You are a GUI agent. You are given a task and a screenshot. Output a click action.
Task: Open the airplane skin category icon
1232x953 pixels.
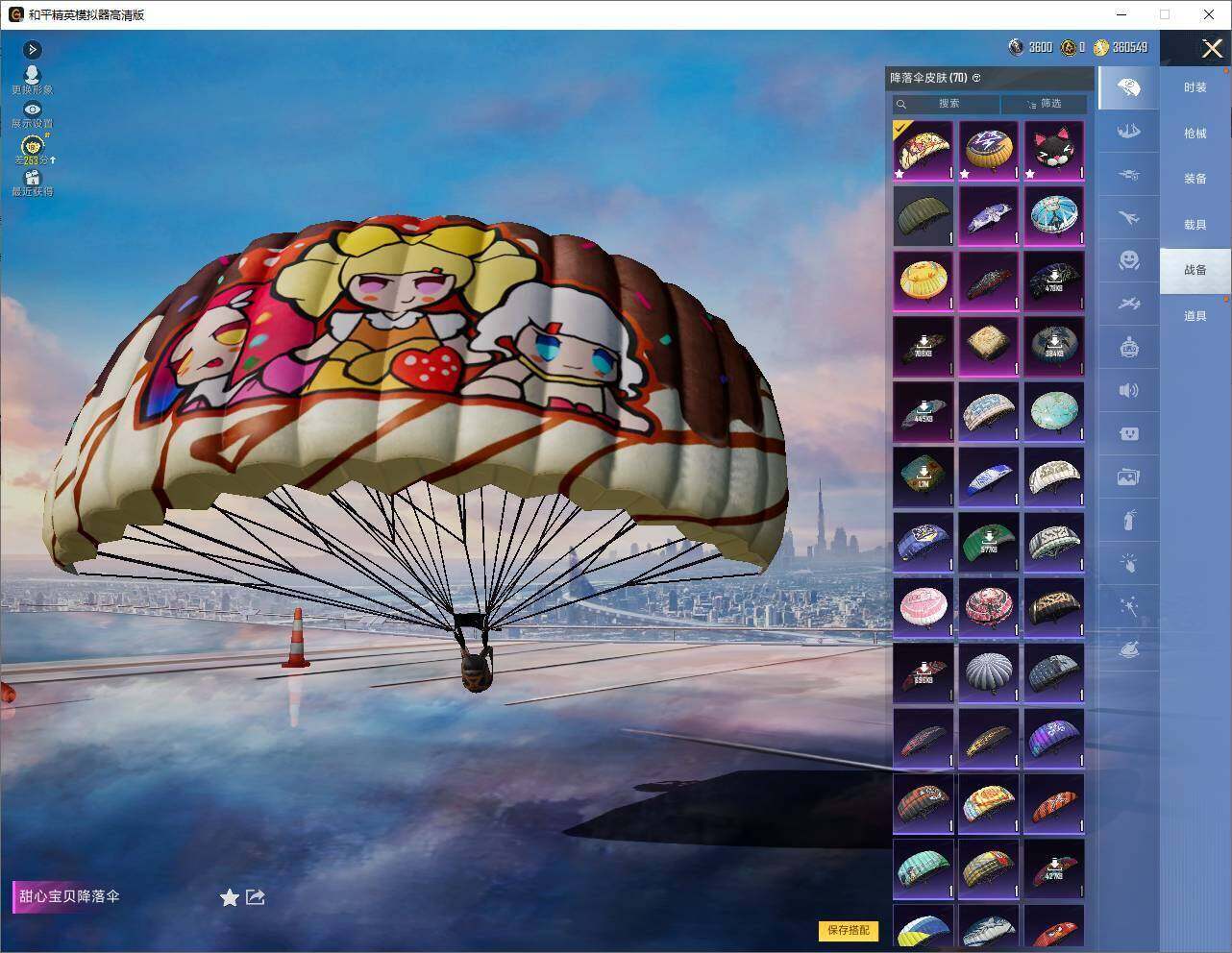tap(1129, 218)
